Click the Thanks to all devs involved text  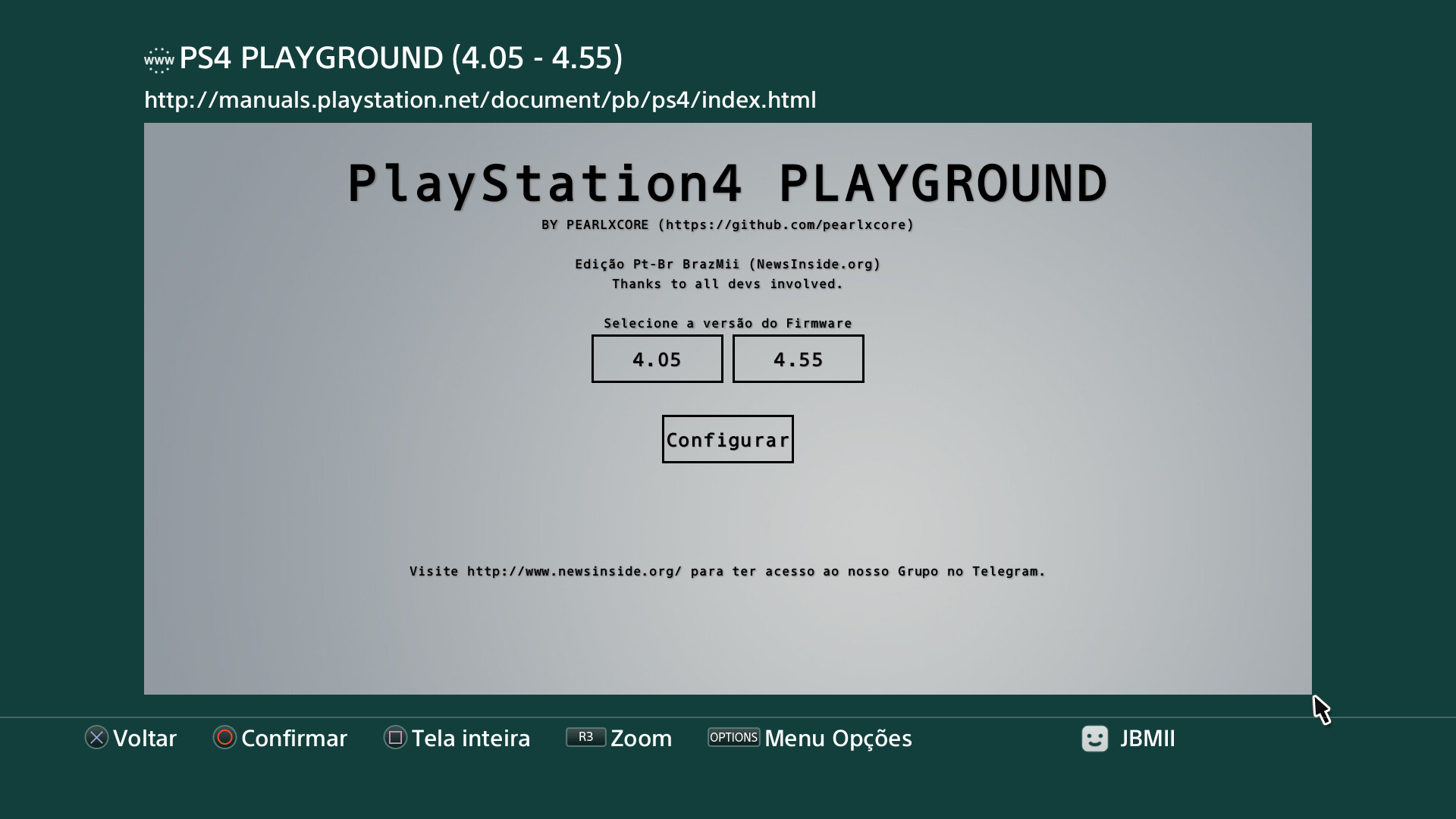[727, 284]
